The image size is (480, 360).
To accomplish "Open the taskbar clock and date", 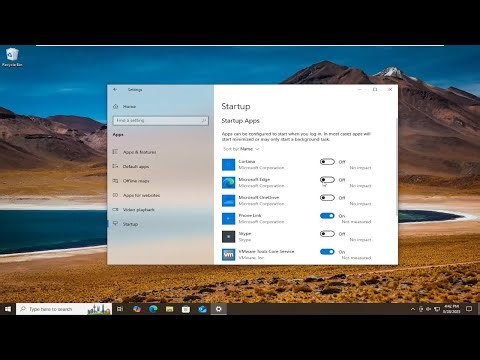I will coord(451,309).
